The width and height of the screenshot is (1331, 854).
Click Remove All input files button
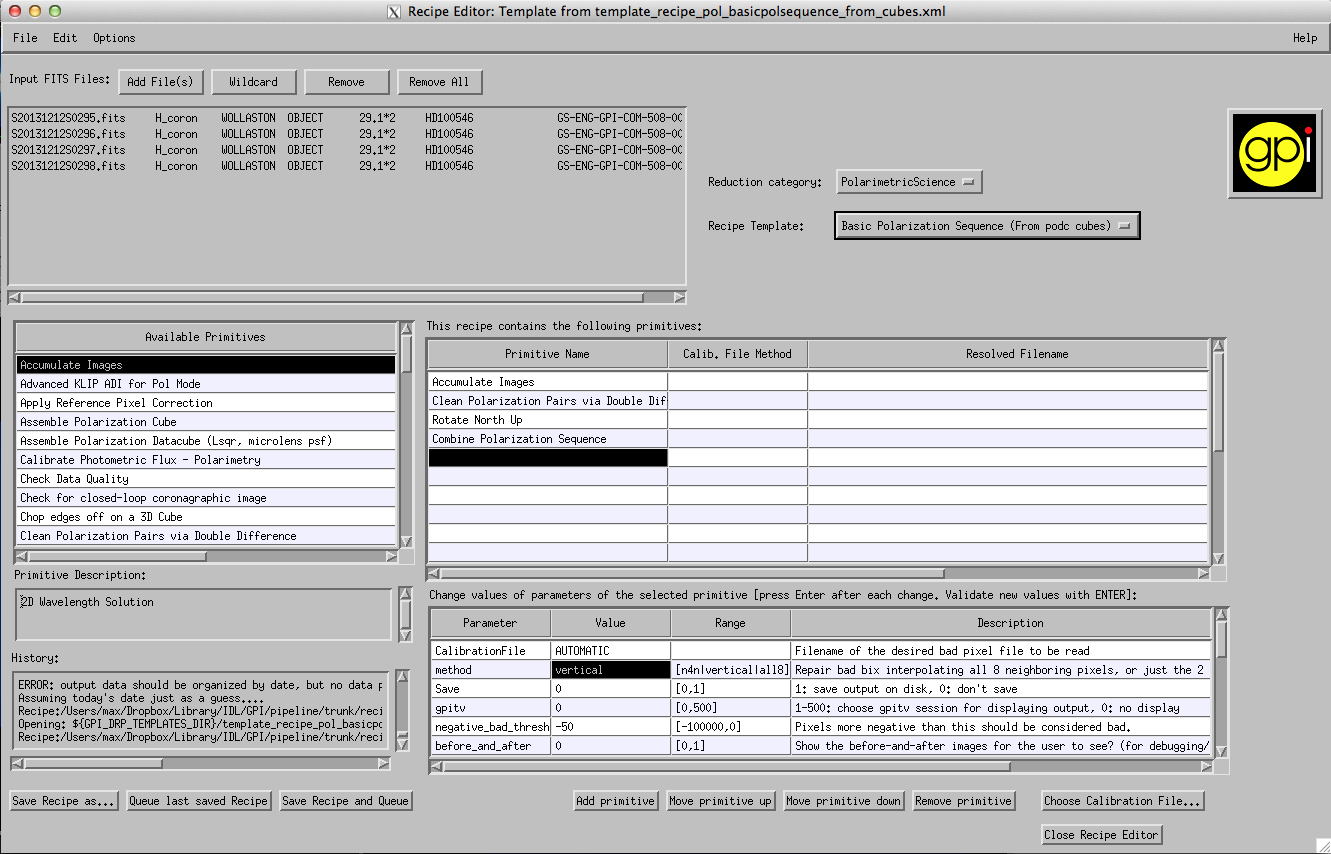(x=439, y=82)
